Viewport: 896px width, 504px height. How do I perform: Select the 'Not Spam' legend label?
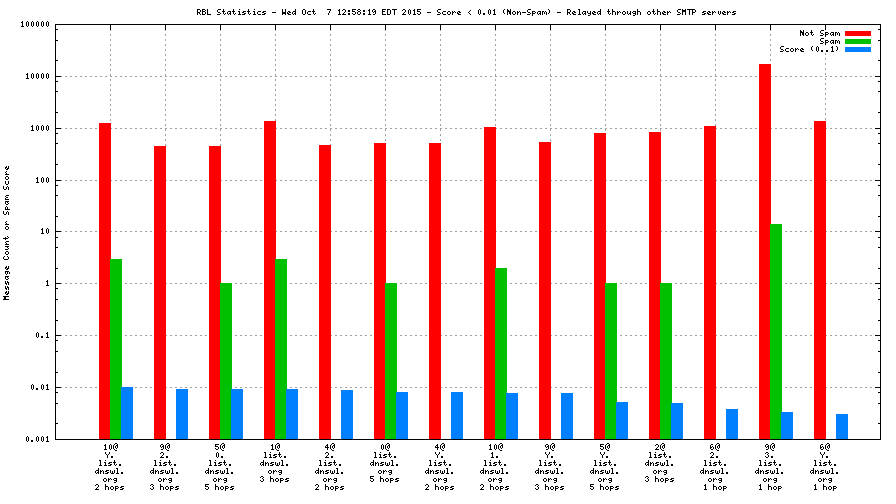(x=819, y=33)
